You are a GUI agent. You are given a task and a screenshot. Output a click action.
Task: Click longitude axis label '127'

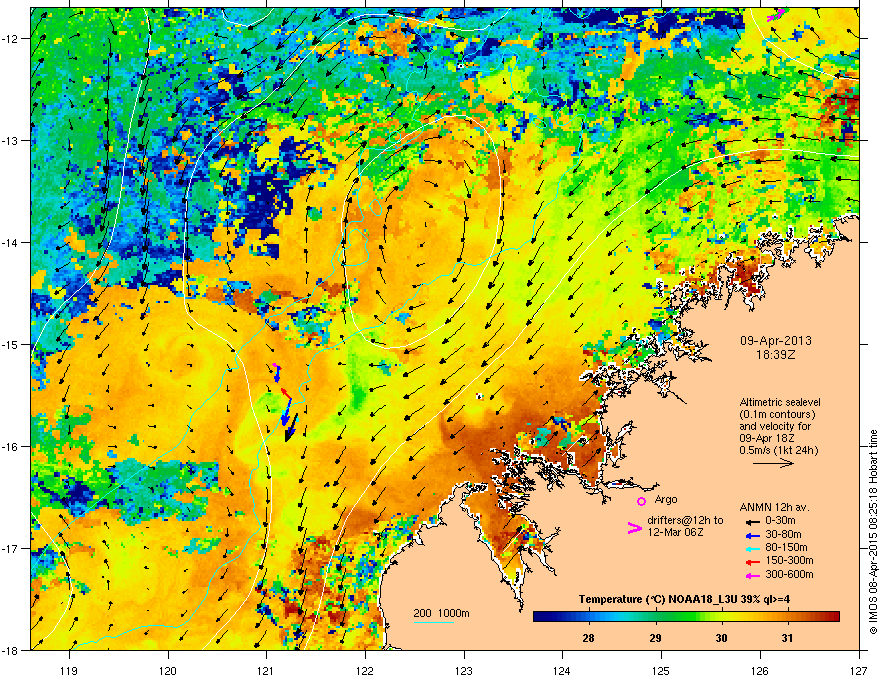point(859,670)
